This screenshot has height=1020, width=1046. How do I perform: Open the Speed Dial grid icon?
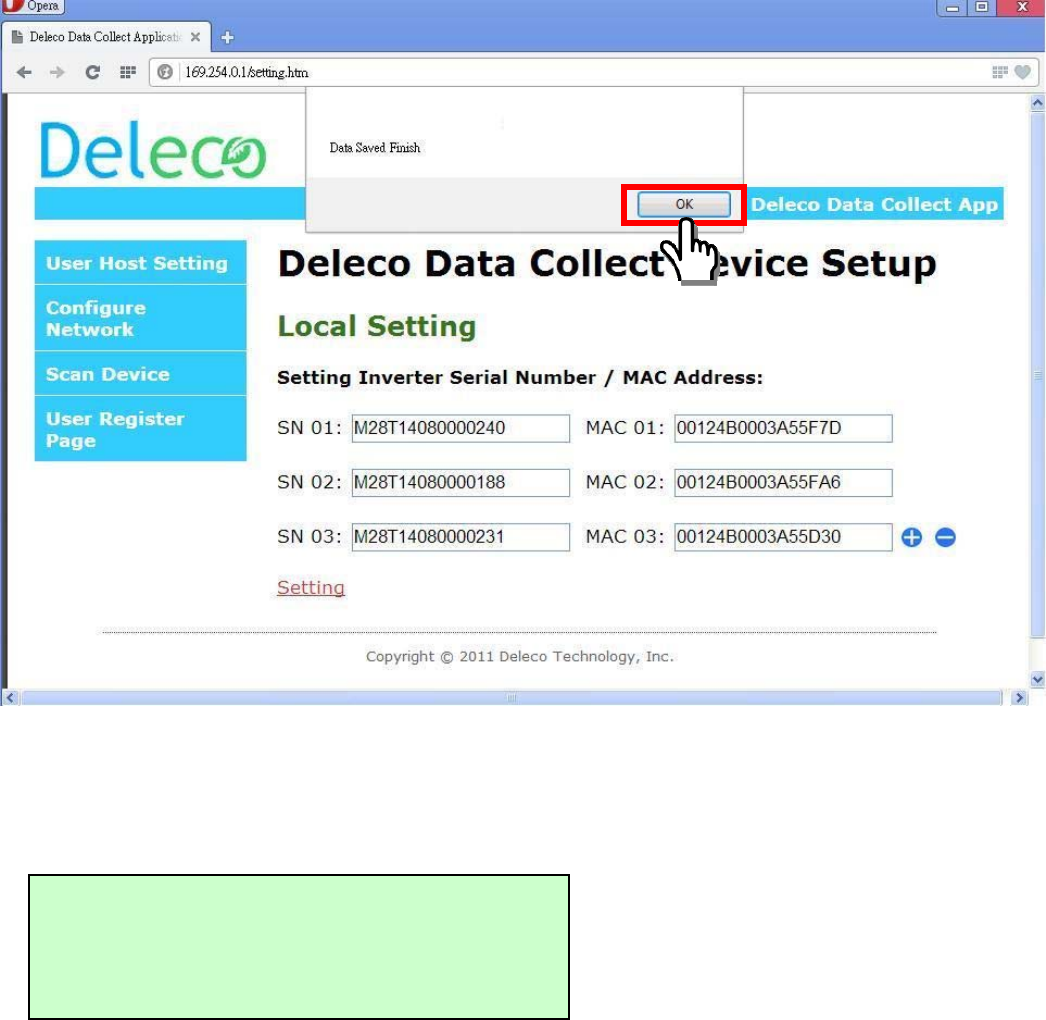click(x=127, y=72)
